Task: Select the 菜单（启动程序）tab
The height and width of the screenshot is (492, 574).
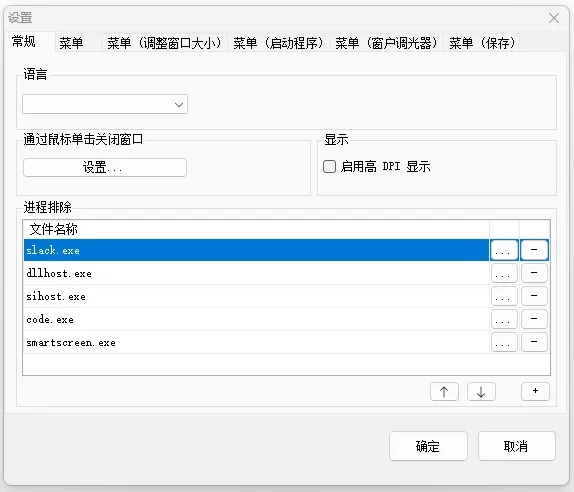Action: pos(278,43)
